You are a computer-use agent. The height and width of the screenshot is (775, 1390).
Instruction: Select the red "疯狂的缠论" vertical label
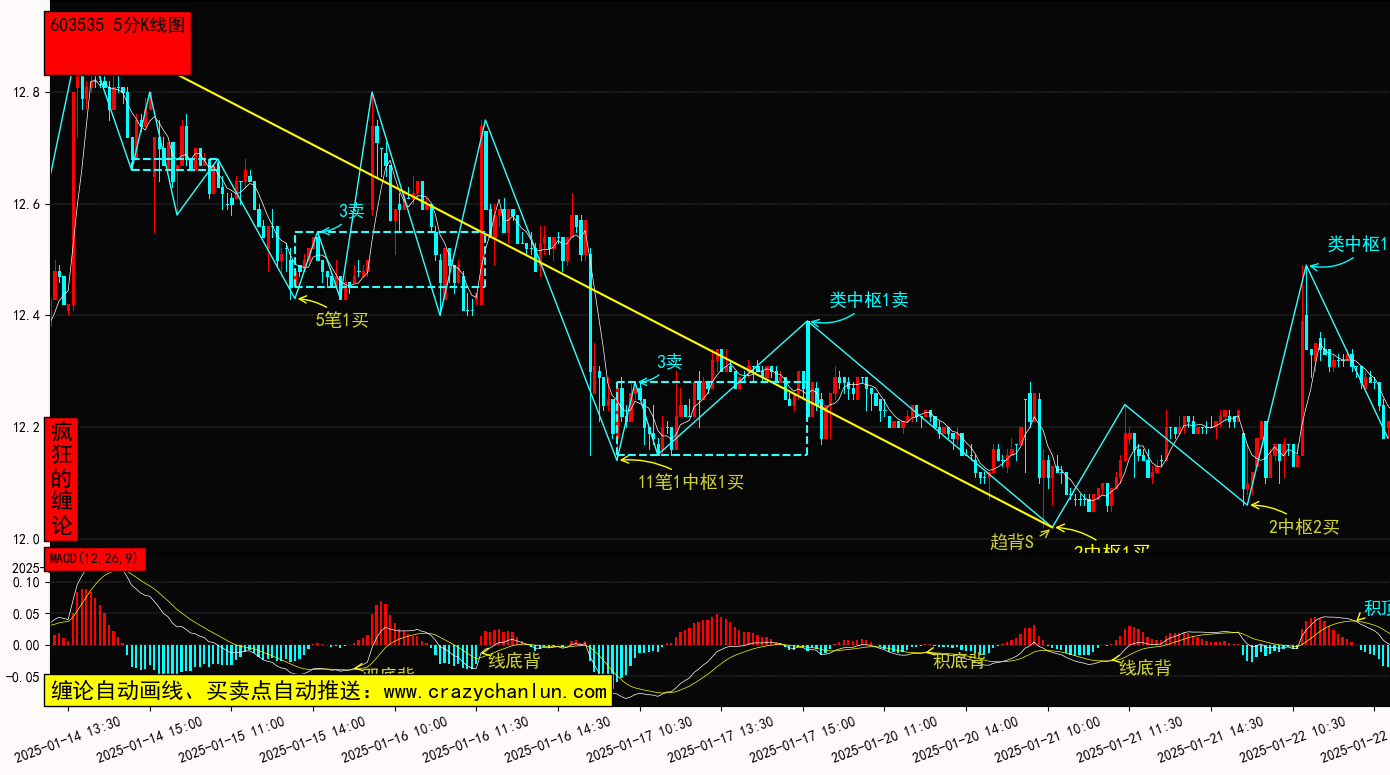pyautogui.click(x=62, y=479)
